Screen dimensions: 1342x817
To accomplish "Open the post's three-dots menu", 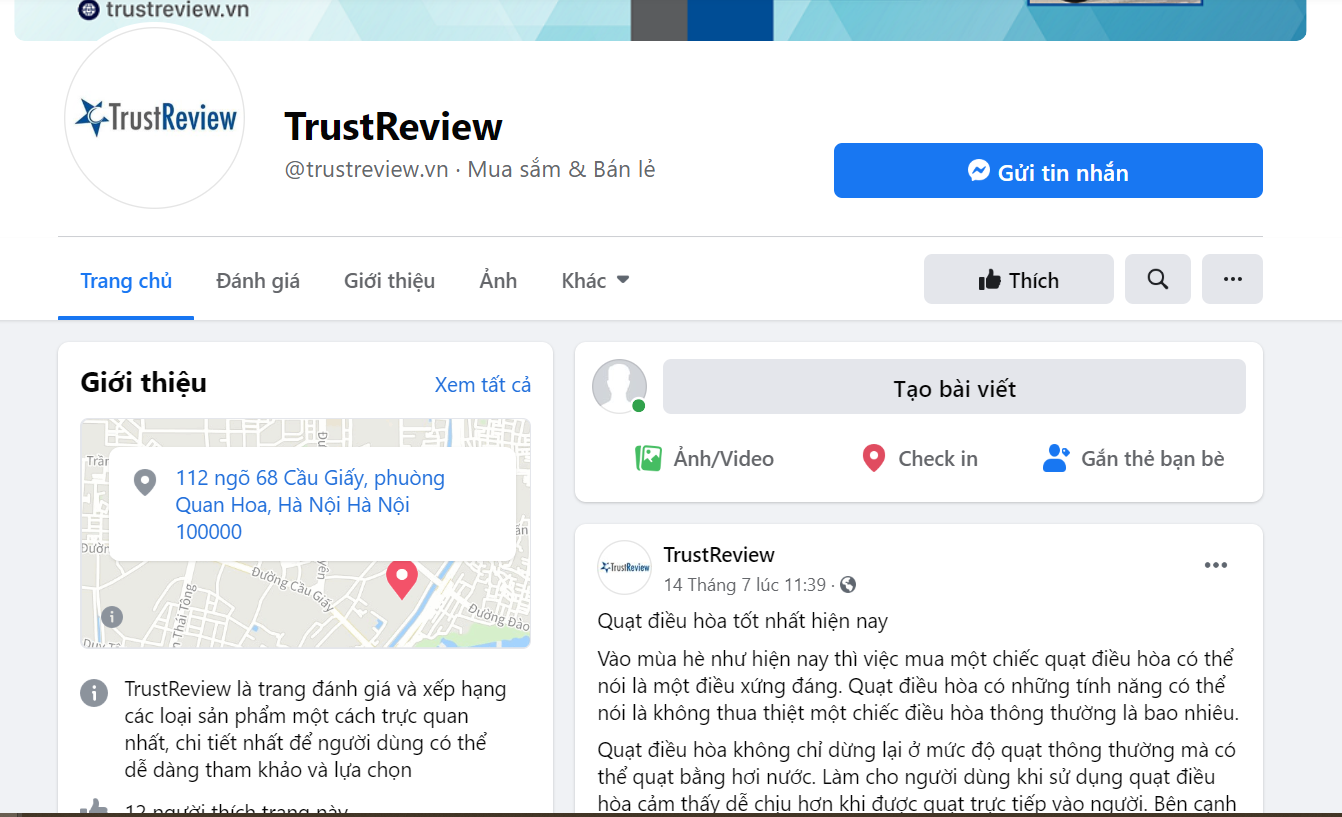I will click(x=1216, y=565).
